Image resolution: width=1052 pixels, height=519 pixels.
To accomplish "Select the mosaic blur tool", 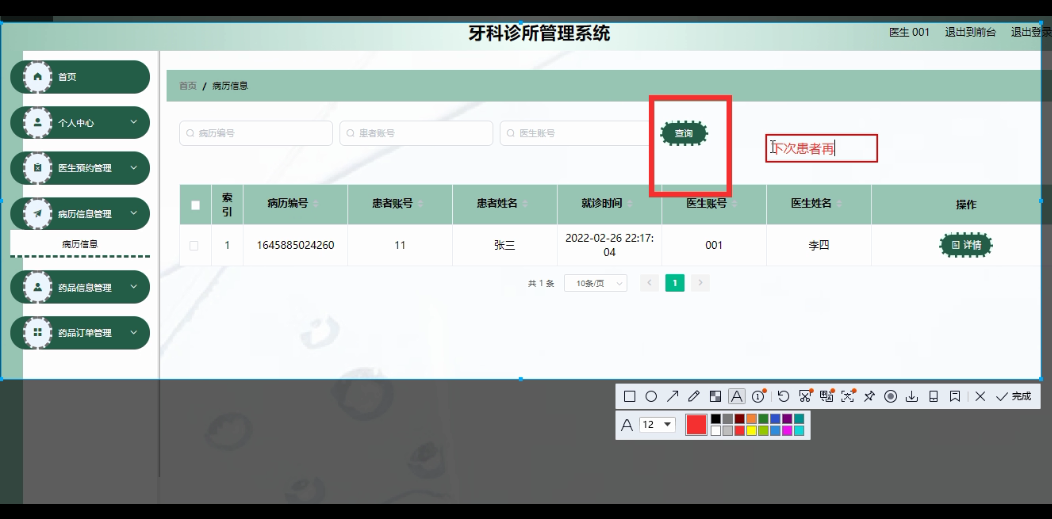I will [x=715, y=396].
